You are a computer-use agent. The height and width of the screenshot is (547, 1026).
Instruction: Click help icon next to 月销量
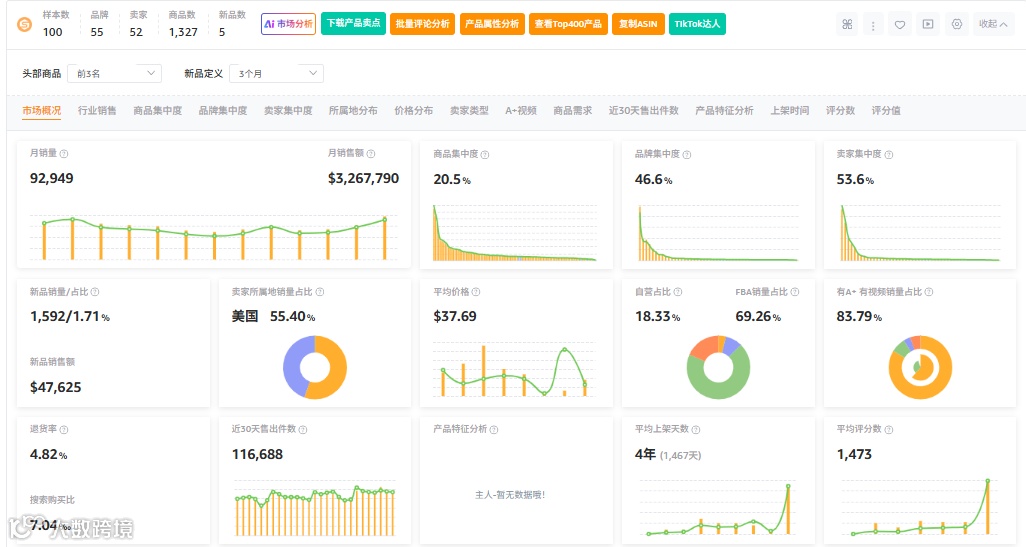63,154
